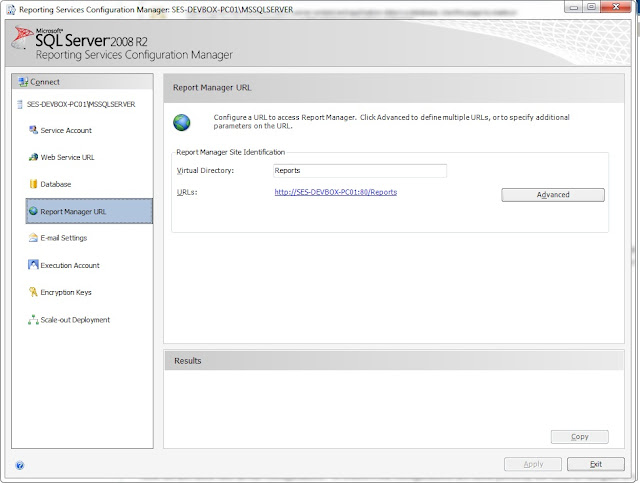Click the Virtual Directory label
640x483 pixels.
point(205,171)
